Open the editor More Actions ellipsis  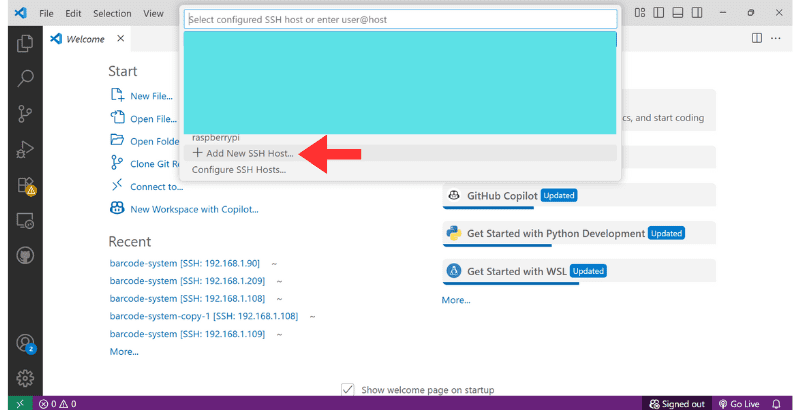(x=779, y=38)
